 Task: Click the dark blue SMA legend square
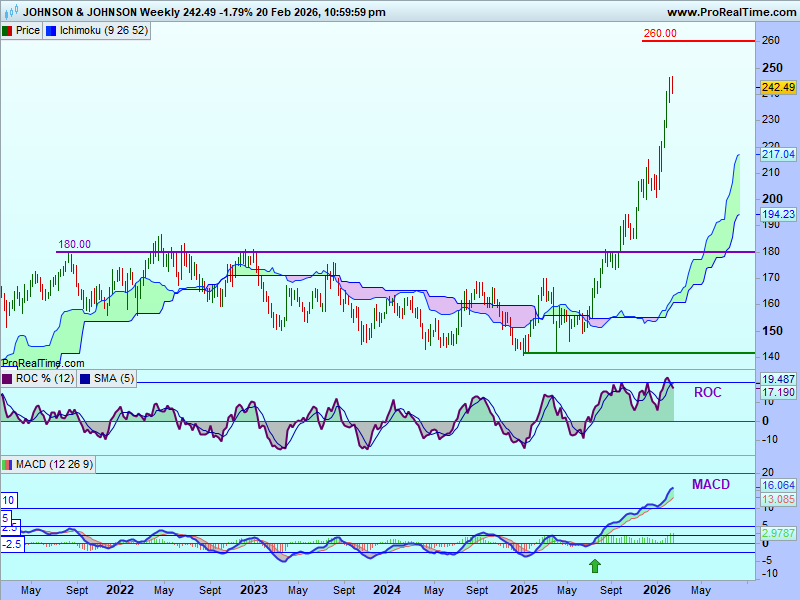click(85, 378)
